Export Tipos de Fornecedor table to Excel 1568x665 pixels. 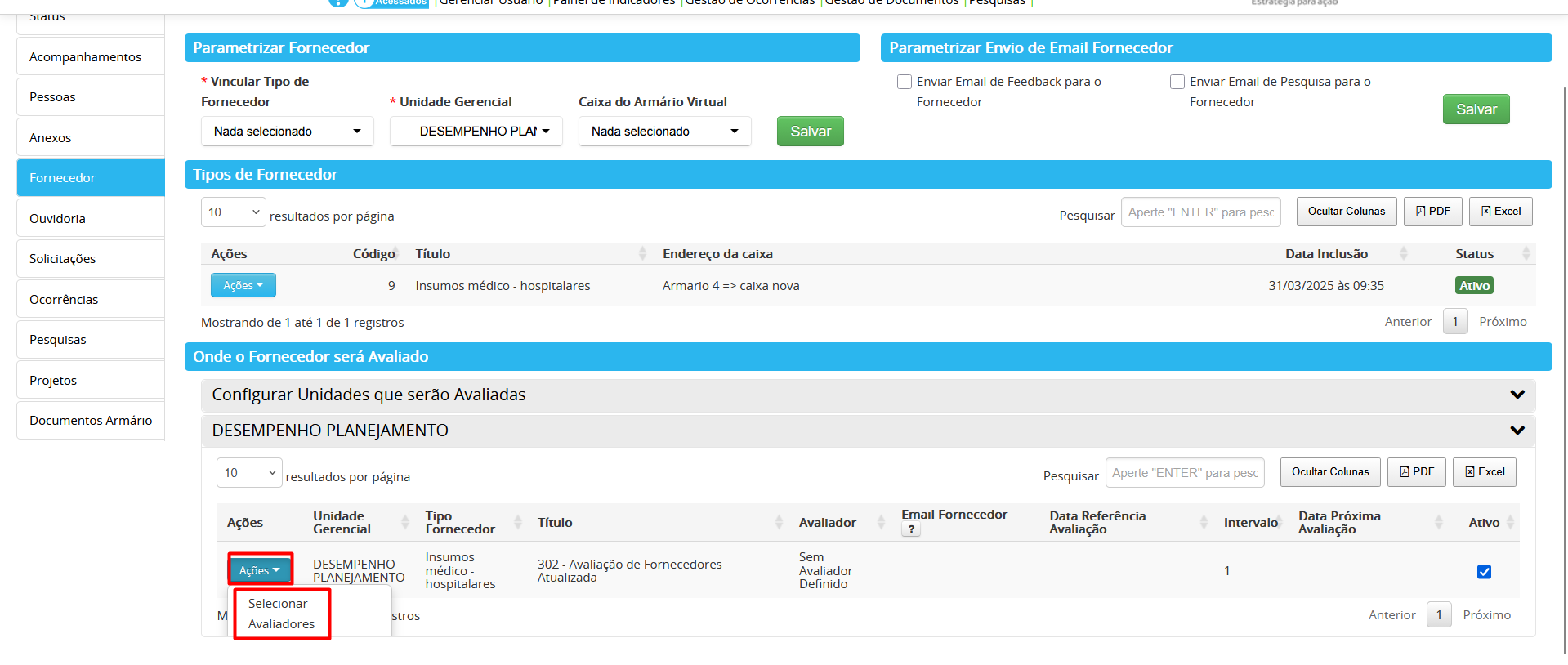(x=1500, y=212)
